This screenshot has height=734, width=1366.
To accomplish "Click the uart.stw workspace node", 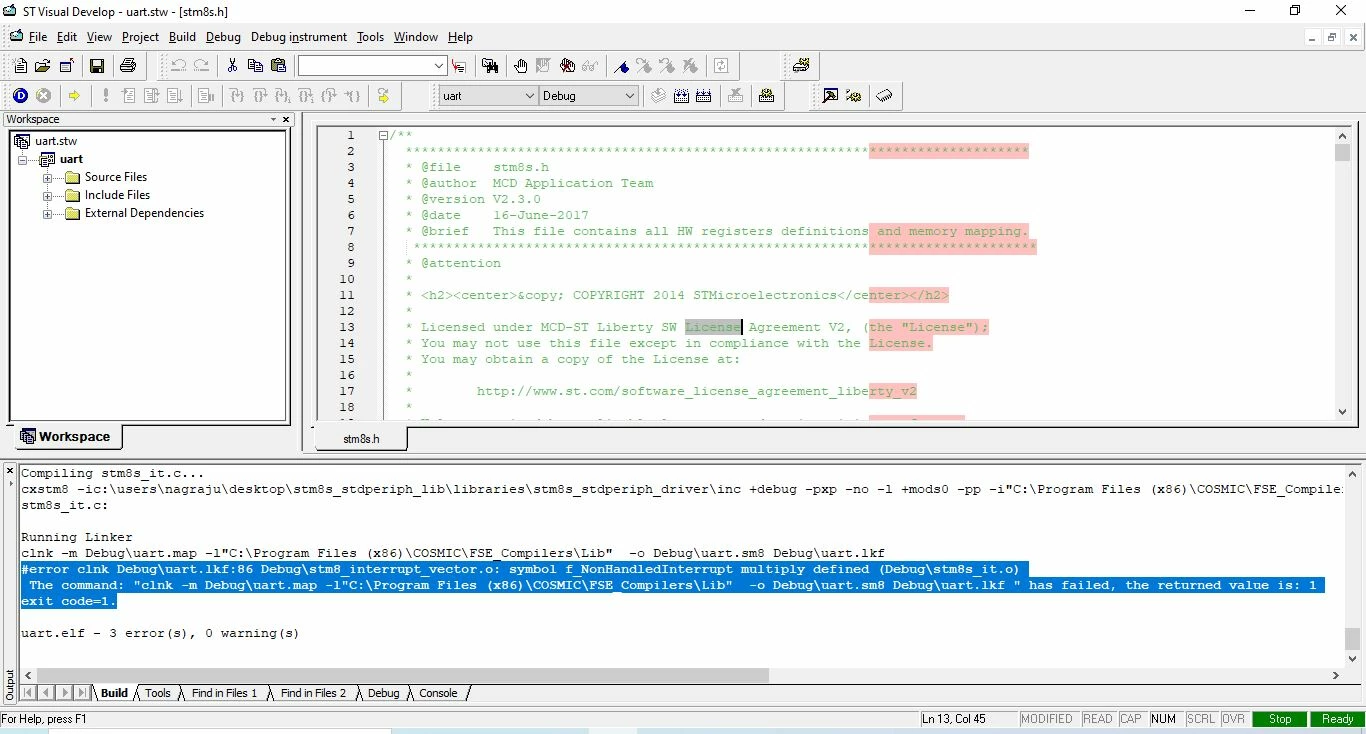I will tap(56, 141).
